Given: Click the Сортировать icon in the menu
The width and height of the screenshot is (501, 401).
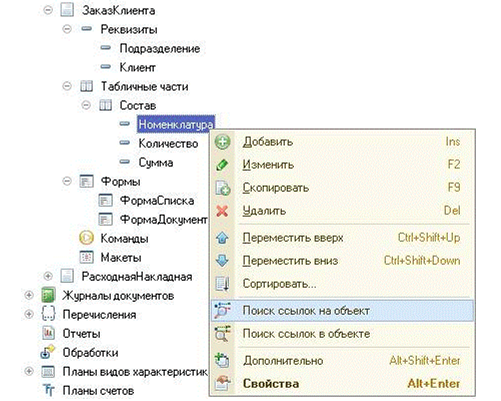Looking at the screenshot, I should (222, 284).
